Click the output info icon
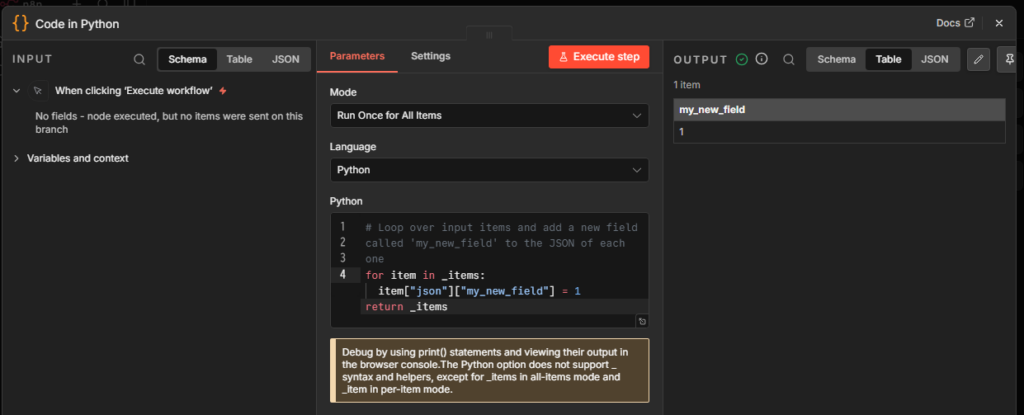The image size is (1024, 415). pyautogui.click(x=761, y=59)
